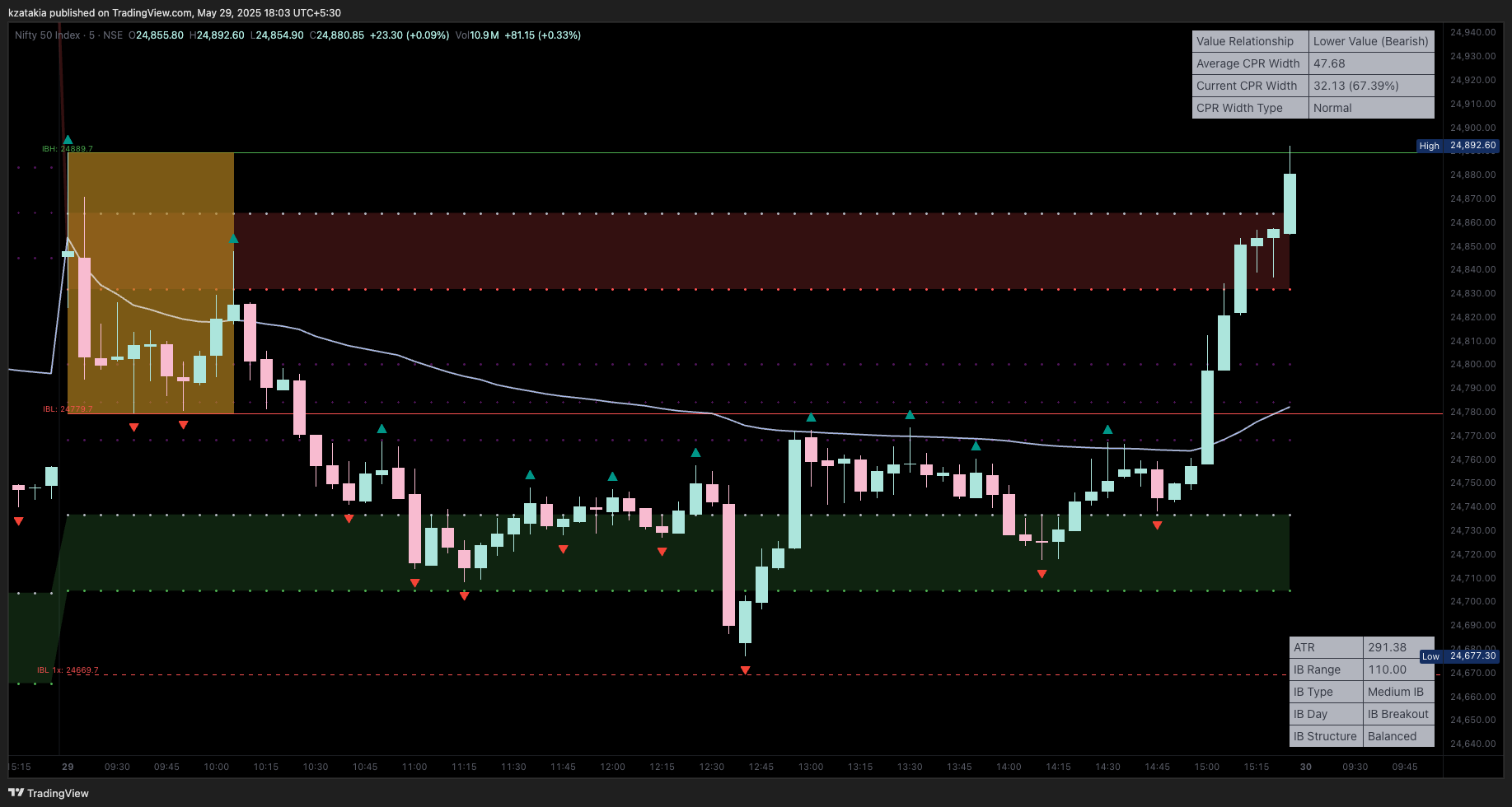Click the 110.00 IB Range value

point(1399,669)
